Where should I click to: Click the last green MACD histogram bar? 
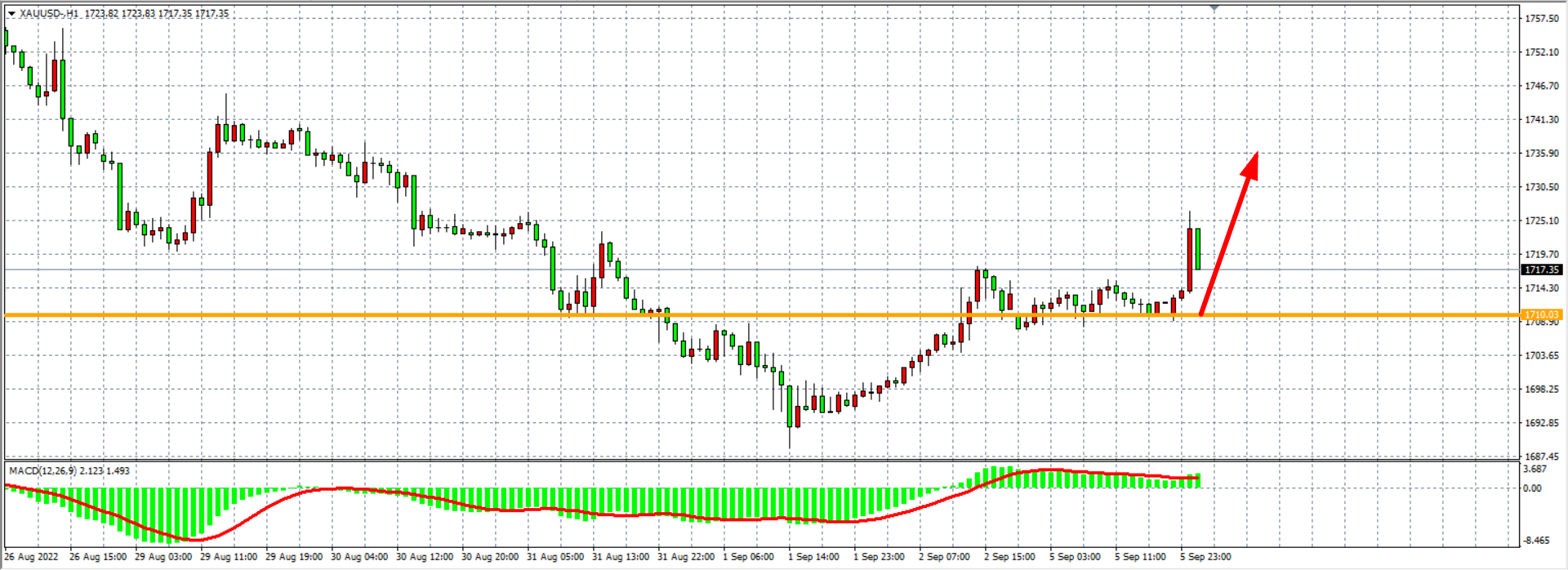[1198, 481]
